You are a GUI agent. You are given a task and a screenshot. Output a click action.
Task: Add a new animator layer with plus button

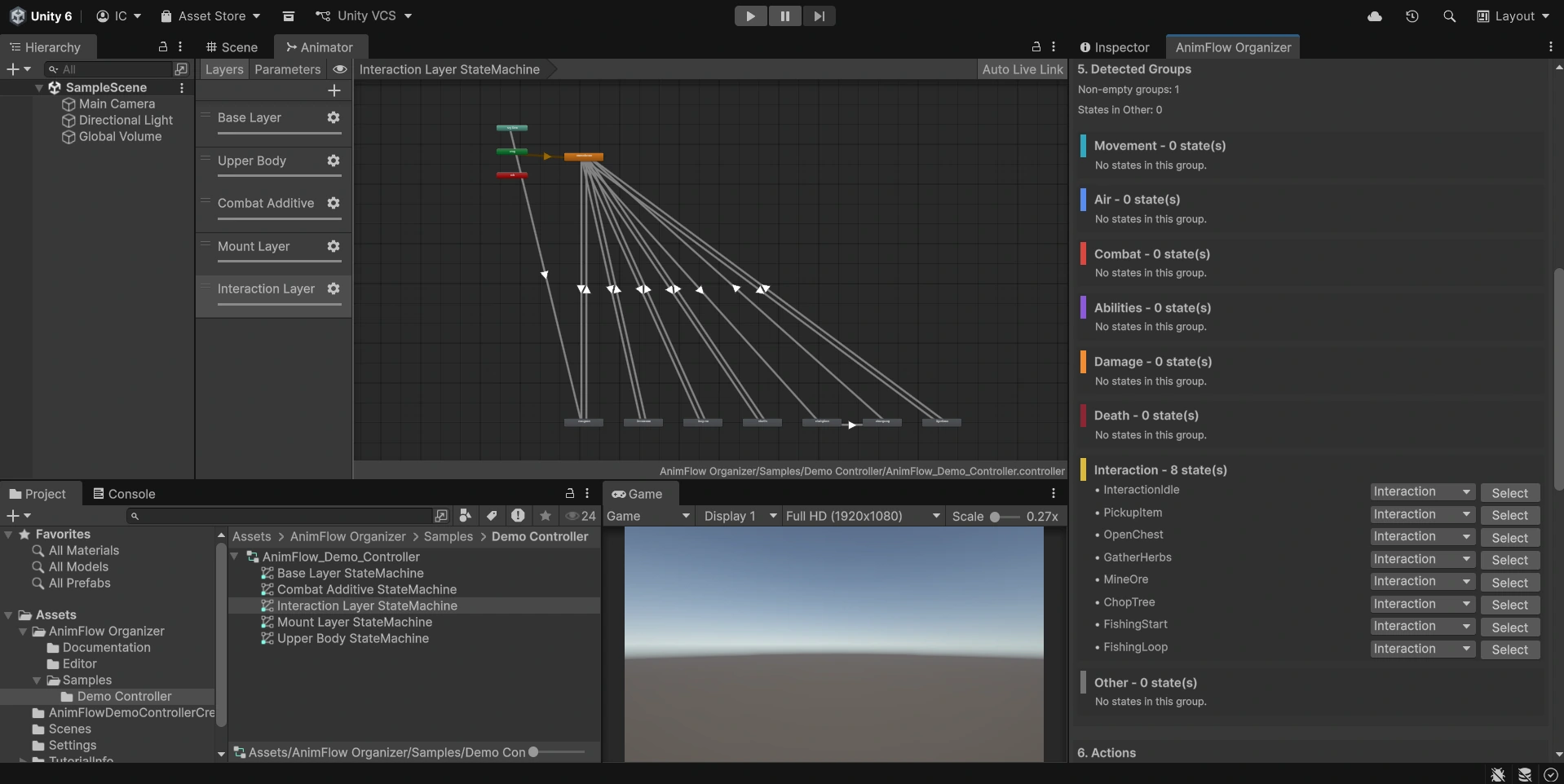tap(334, 90)
